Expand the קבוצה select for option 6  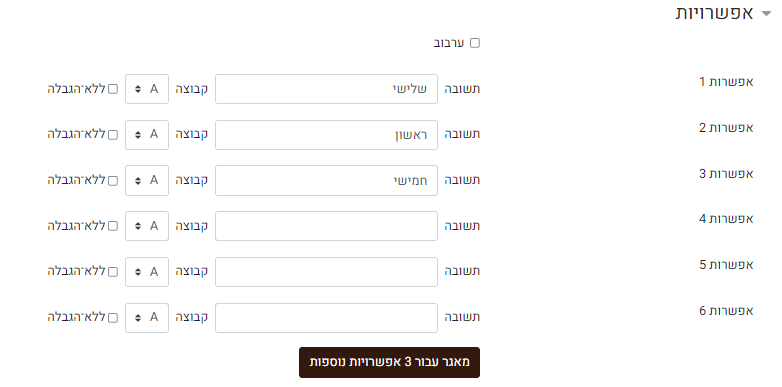[147, 318]
